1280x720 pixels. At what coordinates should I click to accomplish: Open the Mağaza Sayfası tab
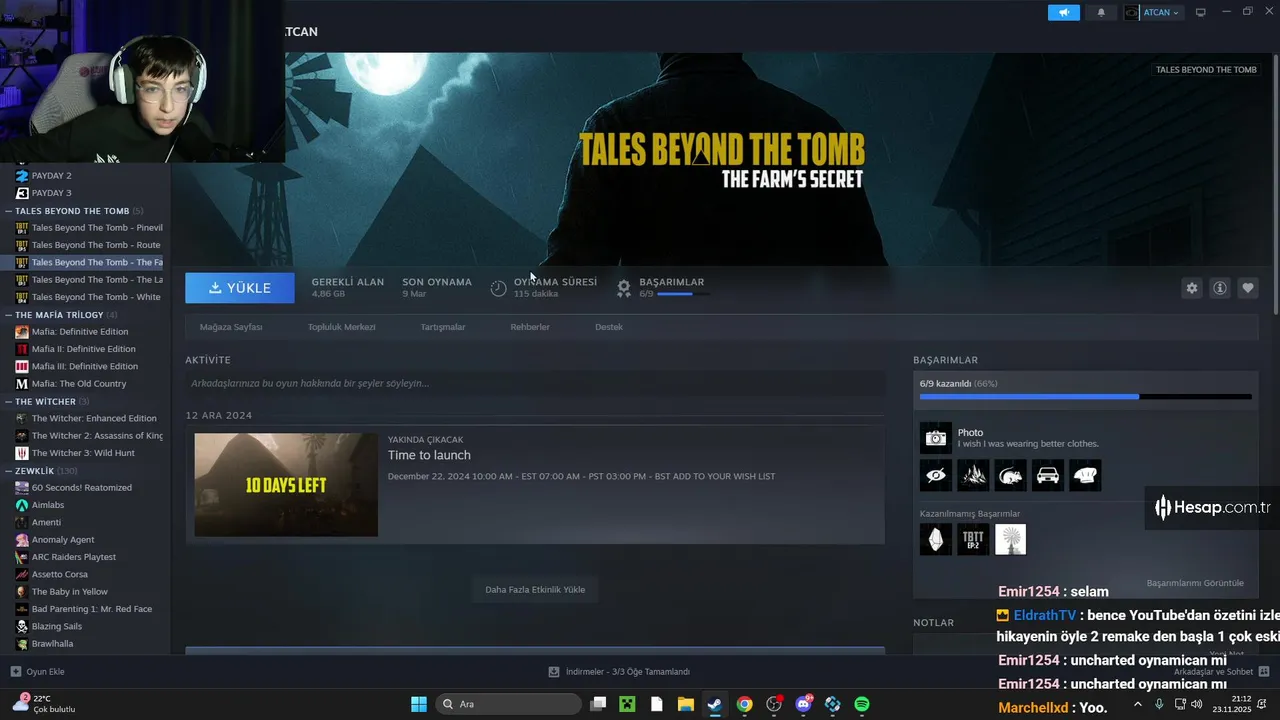[231, 327]
